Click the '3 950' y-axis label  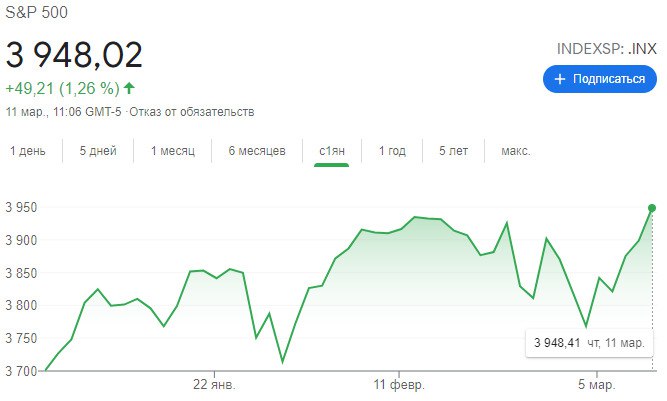(21, 208)
